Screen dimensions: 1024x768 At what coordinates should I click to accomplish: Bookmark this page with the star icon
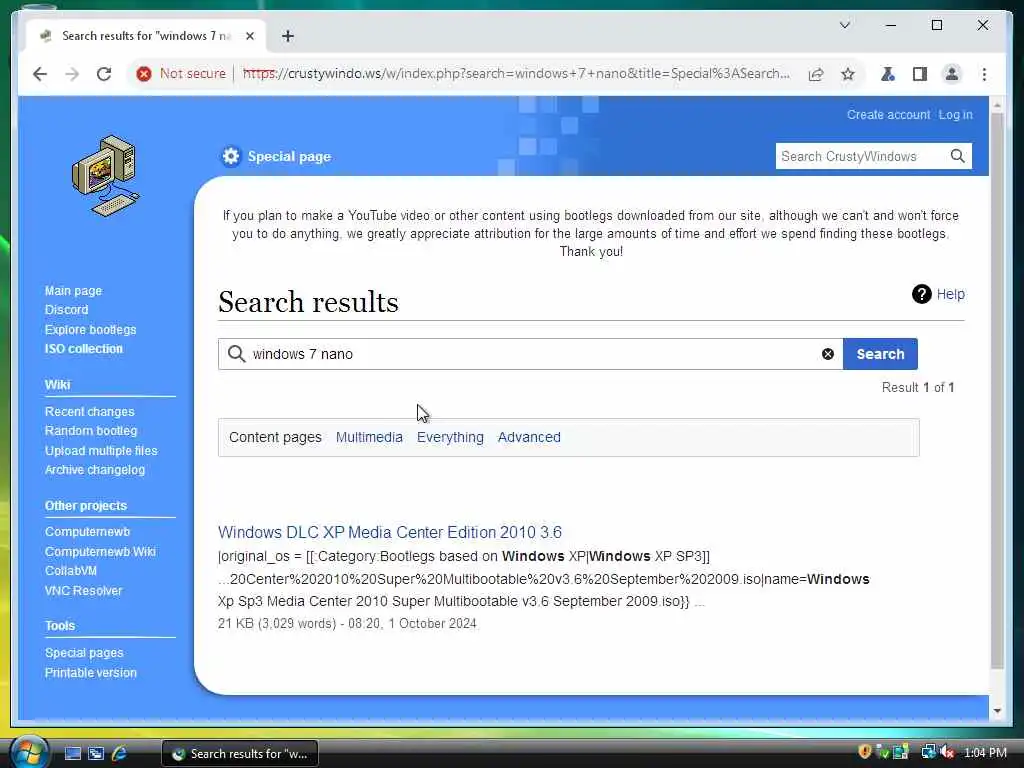tap(848, 74)
